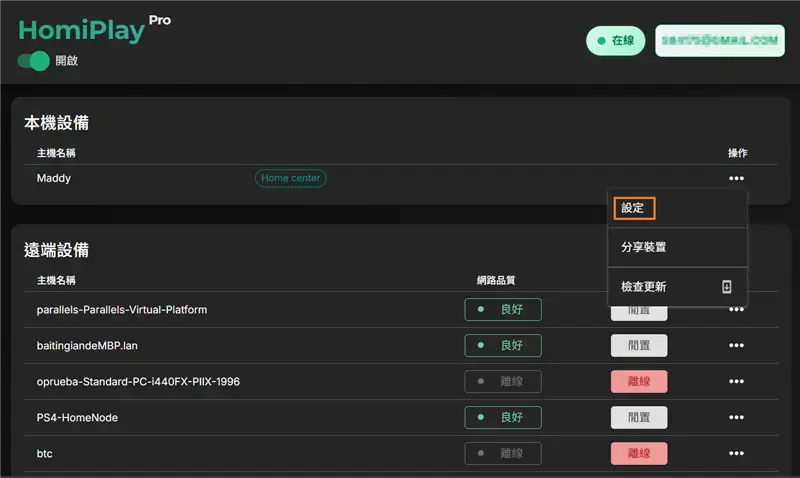Click the 本機設備 section title

click(57, 123)
